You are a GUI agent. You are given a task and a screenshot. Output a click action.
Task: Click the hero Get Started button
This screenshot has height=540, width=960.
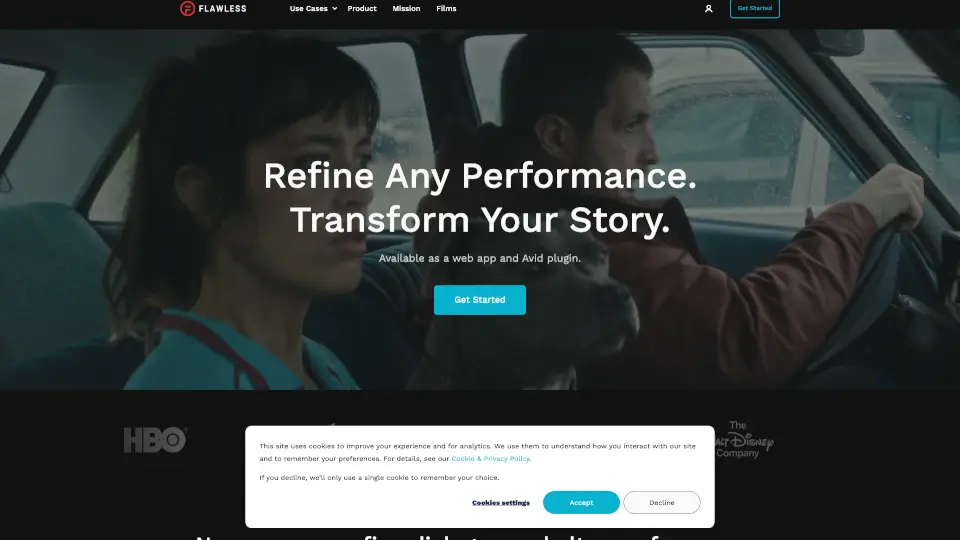click(479, 300)
